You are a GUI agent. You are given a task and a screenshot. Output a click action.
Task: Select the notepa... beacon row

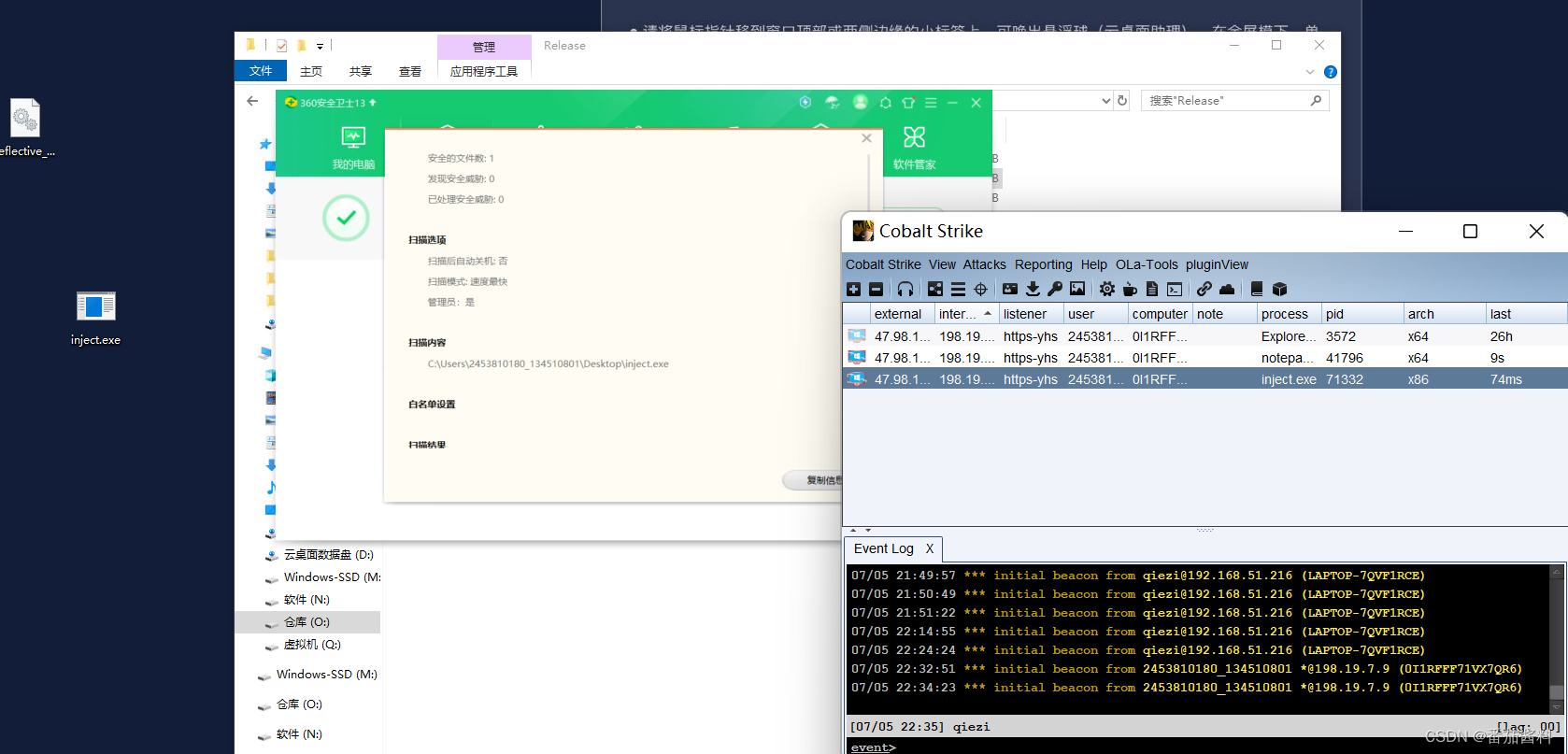(1205, 358)
